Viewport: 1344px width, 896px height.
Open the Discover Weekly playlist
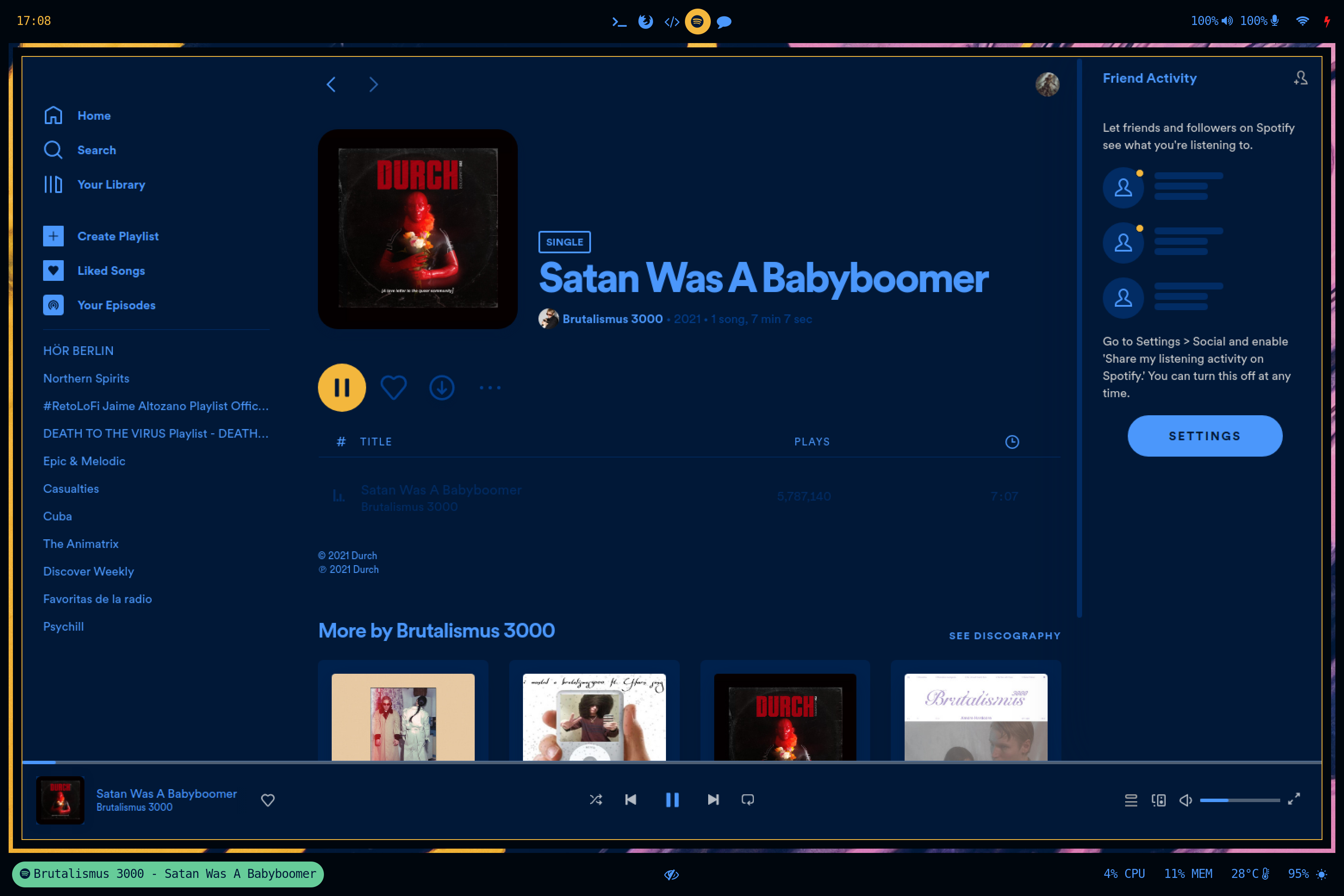pos(89,572)
